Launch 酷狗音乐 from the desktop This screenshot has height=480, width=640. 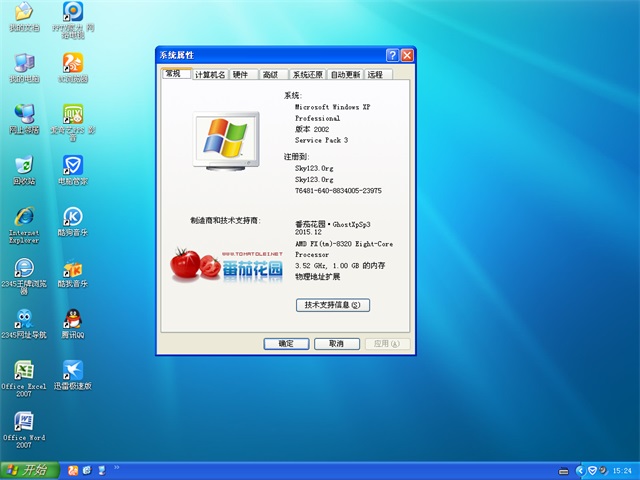pyautogui.click(x=72, y=218)
